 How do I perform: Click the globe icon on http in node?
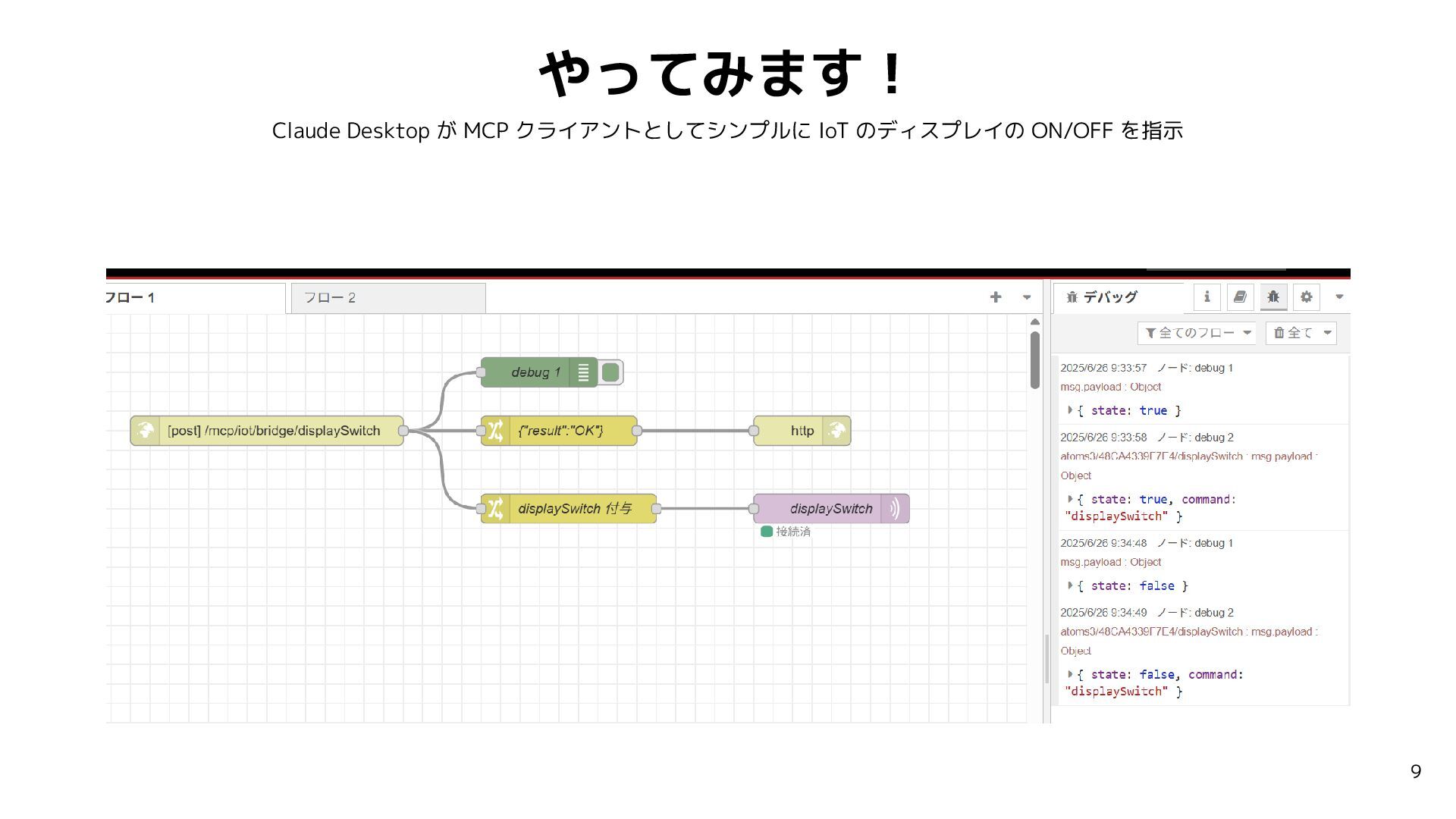point(145,431)
